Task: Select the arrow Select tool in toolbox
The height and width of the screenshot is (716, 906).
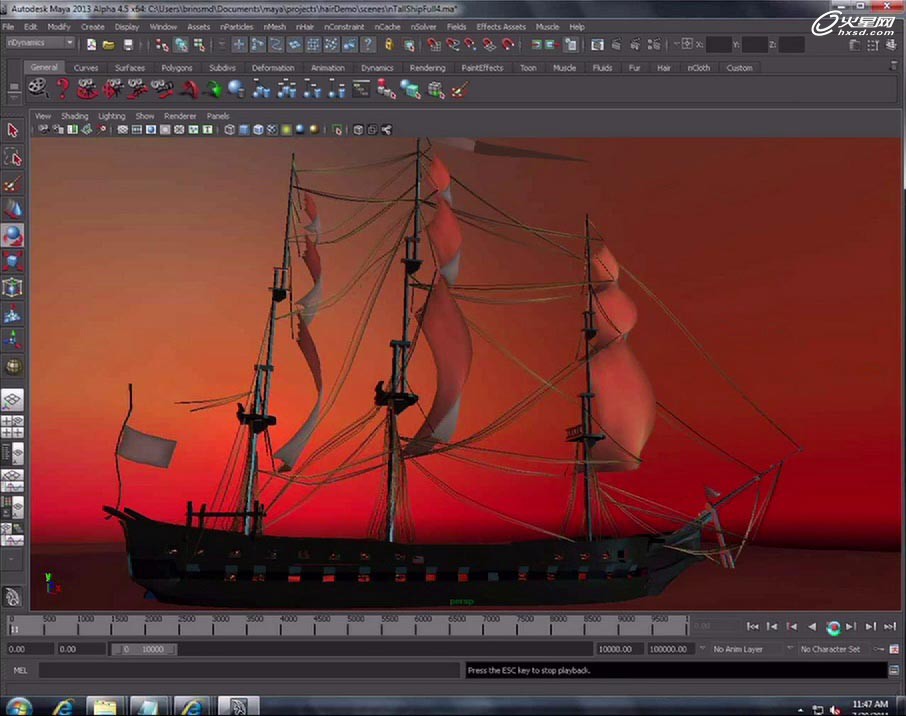Action: coord(13,131)
